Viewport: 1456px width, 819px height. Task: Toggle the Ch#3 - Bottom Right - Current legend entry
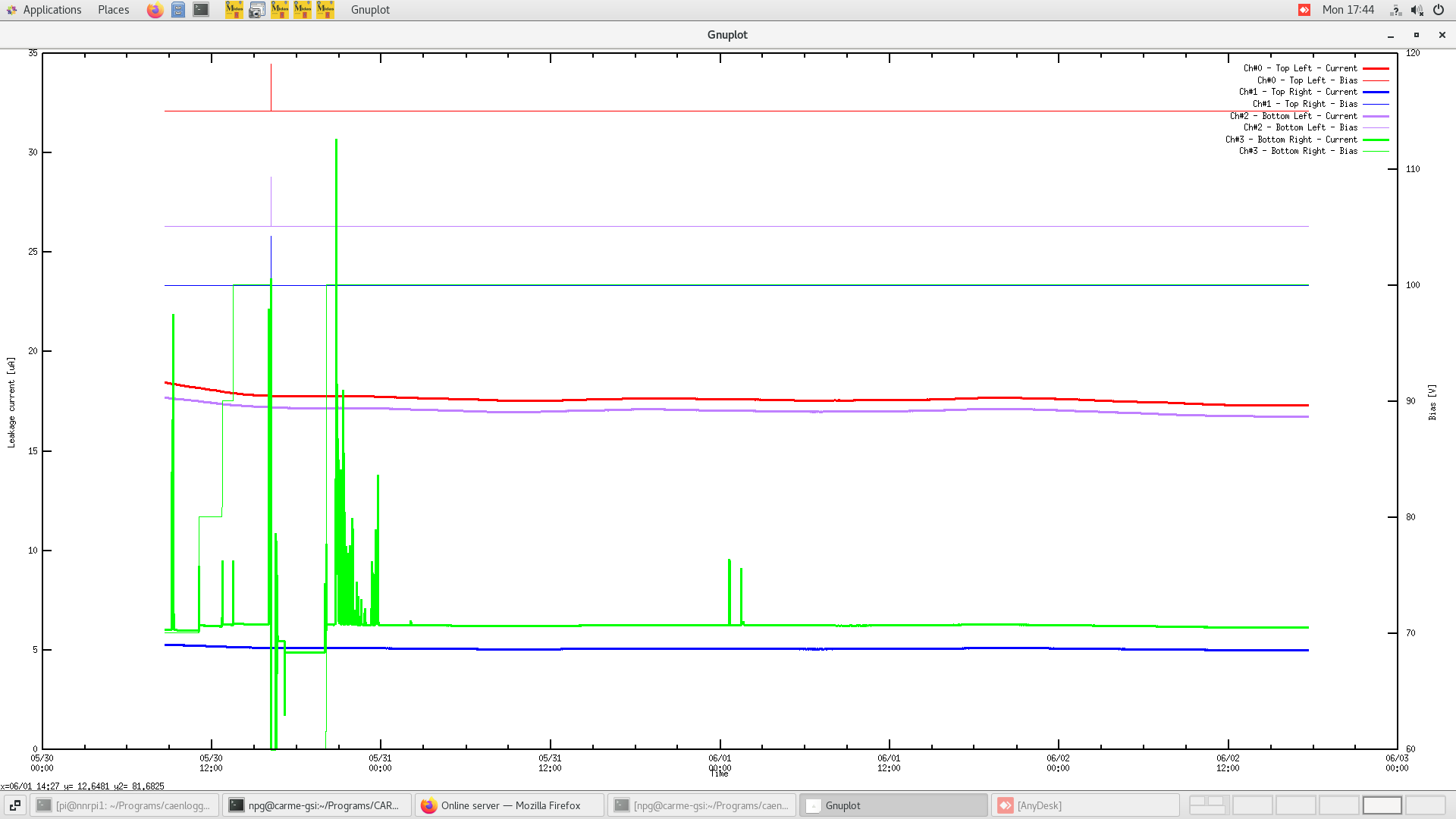point(1292,140)
